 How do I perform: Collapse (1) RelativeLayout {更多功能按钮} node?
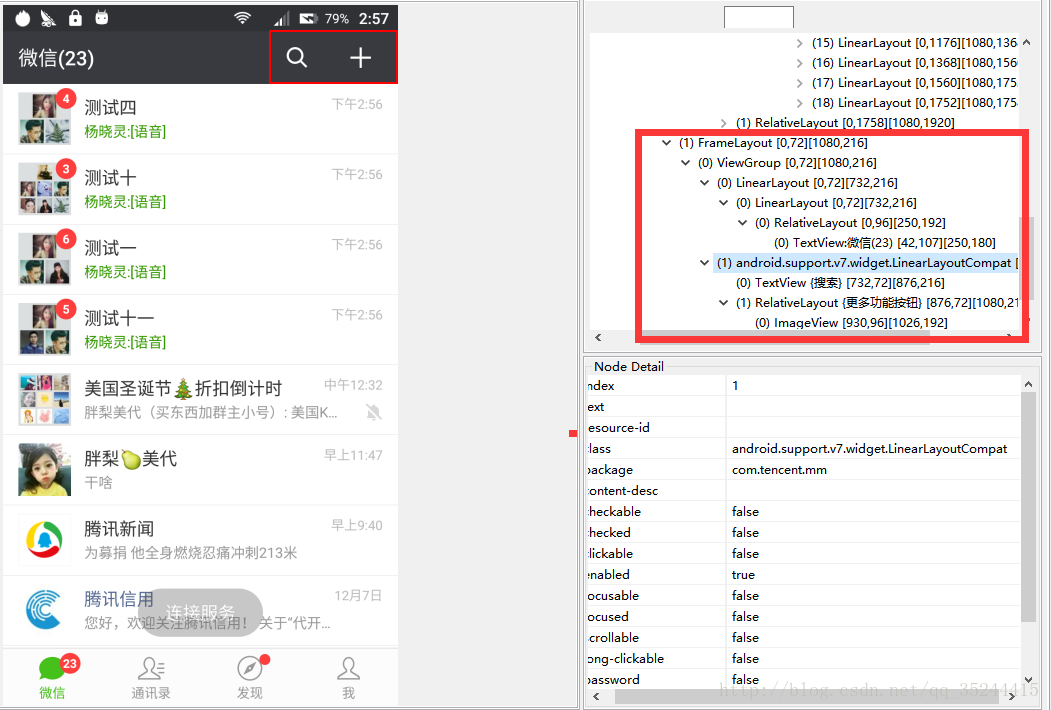723,303
